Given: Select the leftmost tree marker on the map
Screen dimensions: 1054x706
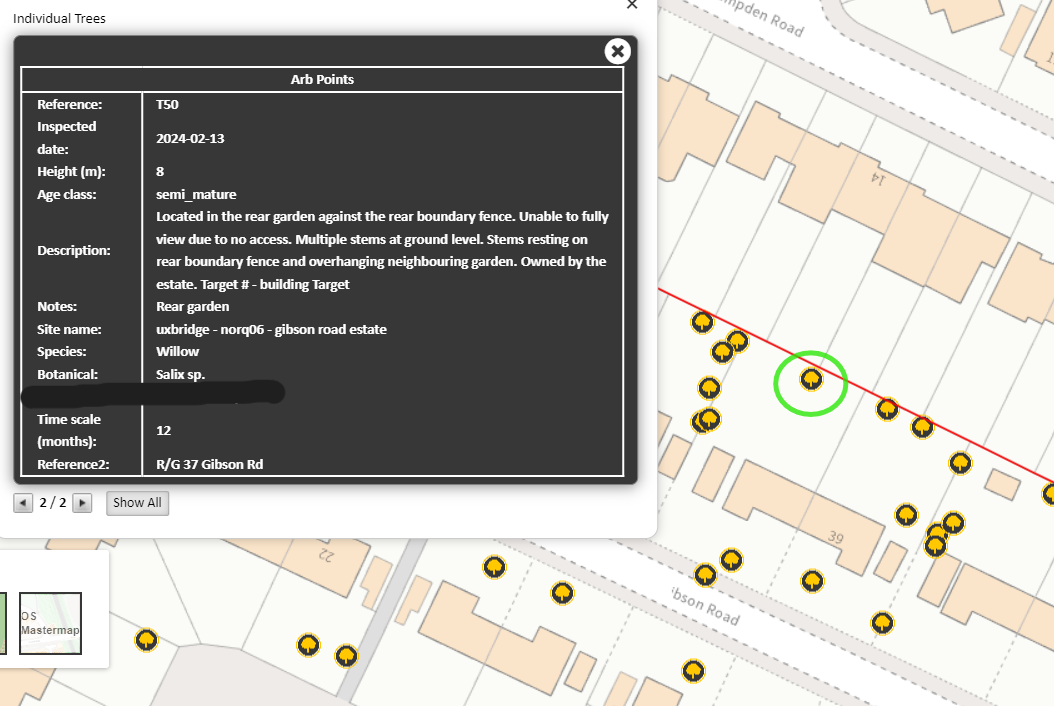Looking at the screenshot, I should 147,639.
